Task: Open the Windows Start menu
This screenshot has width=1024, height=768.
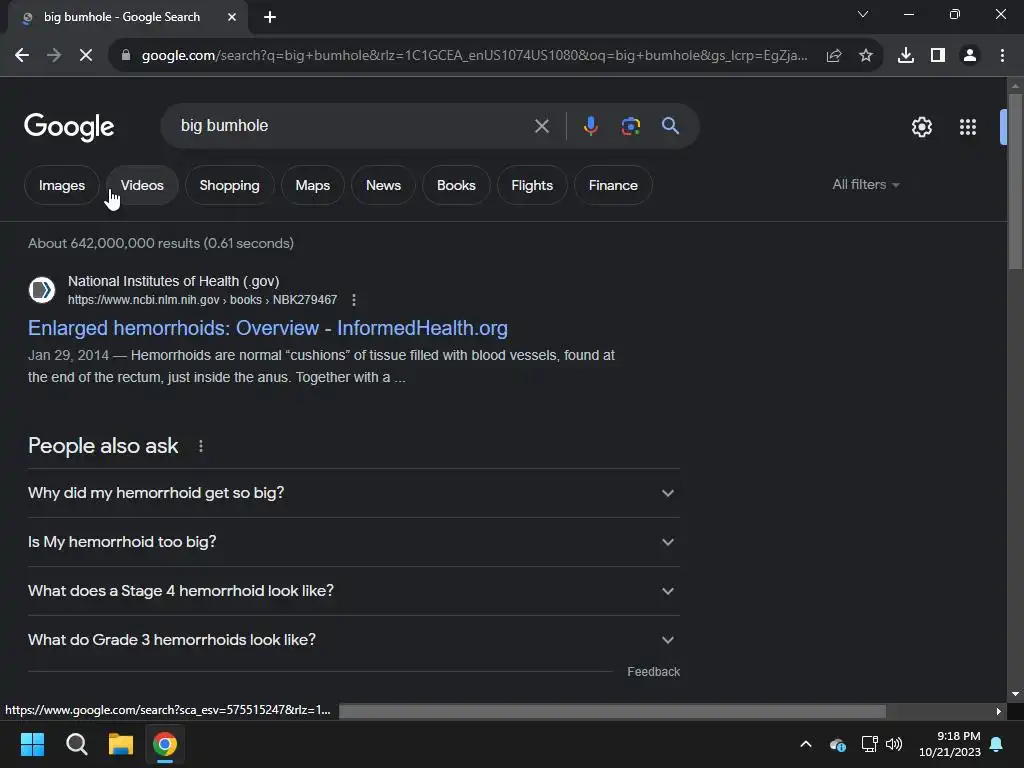Action: point(32,744)
